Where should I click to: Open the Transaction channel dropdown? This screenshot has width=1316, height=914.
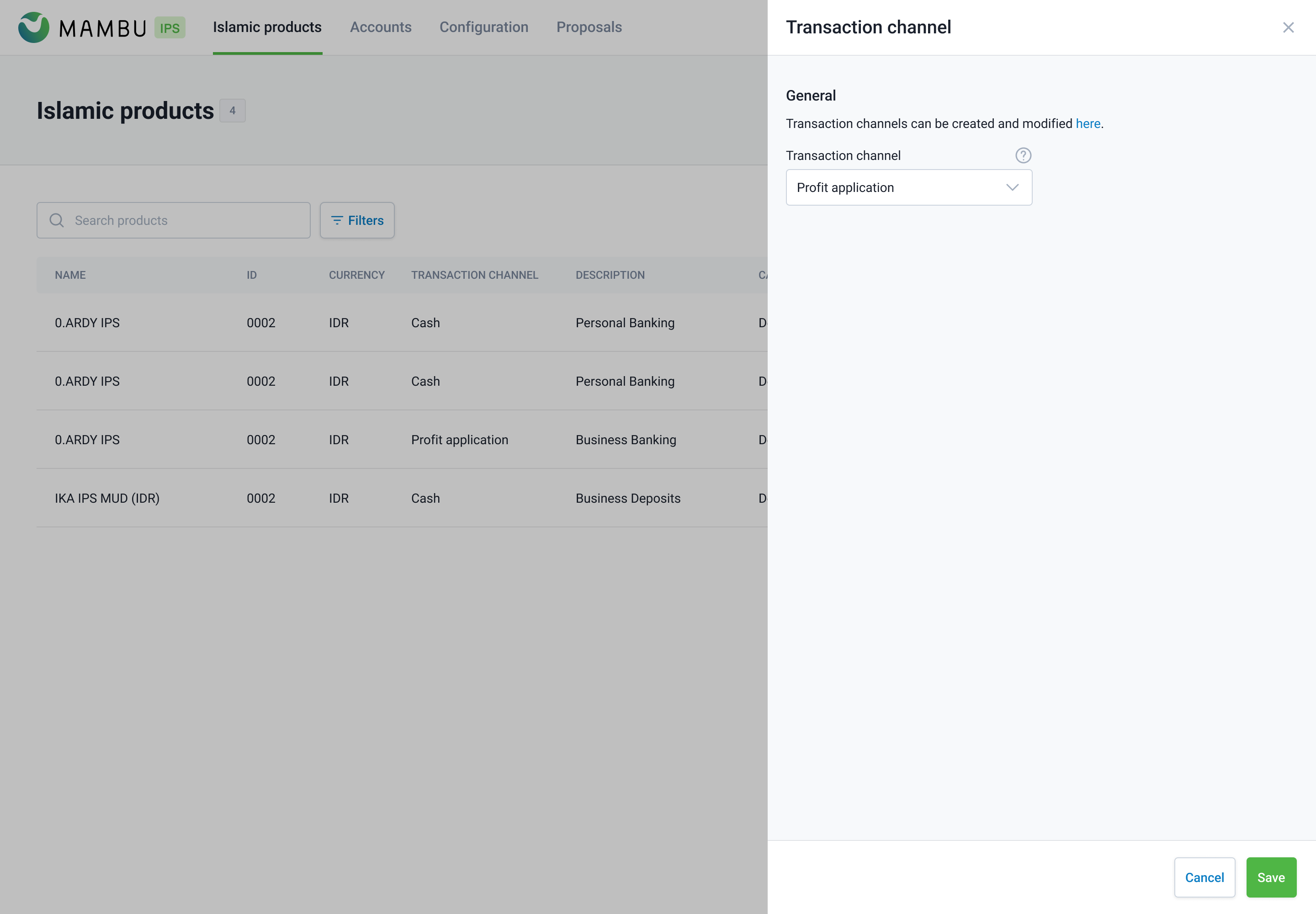click(x=908, y=187)
